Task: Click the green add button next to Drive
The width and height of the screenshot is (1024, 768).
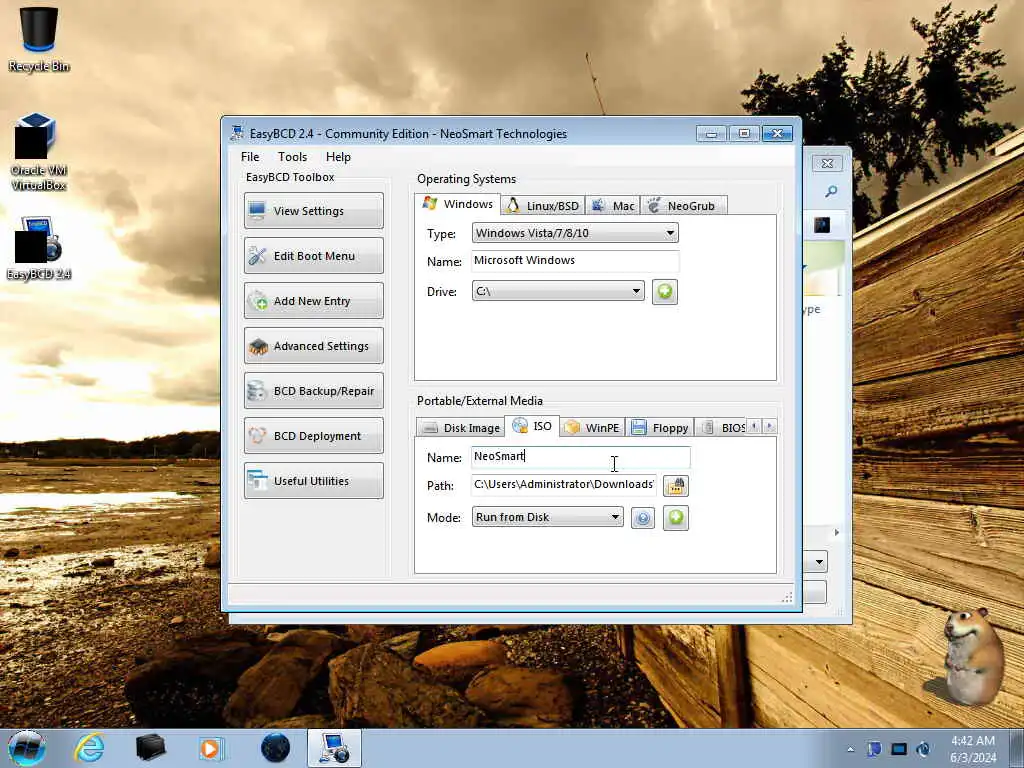Action: (665, 291)
